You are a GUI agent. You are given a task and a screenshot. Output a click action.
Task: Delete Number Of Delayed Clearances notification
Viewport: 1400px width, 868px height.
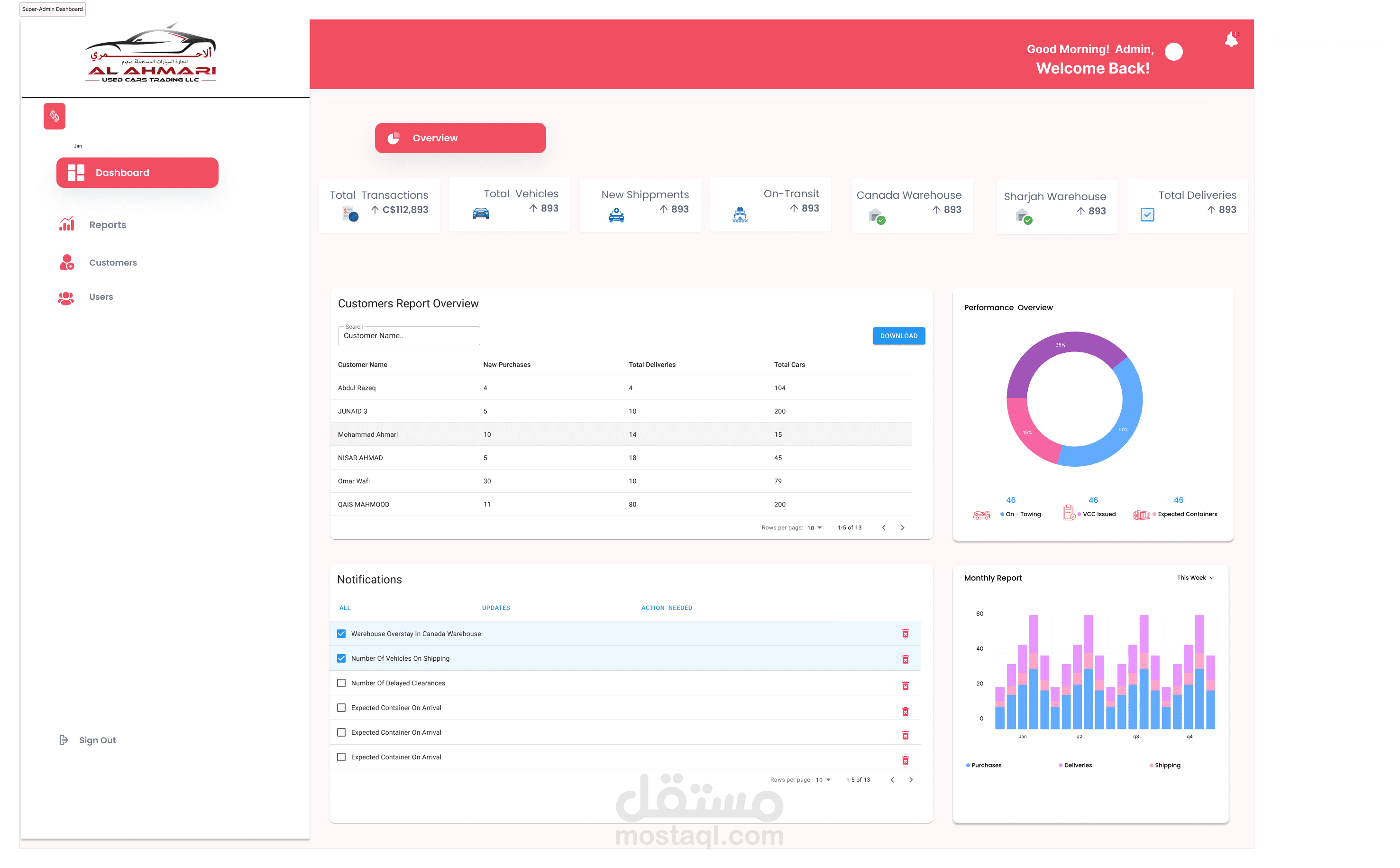click(x=905, y=685)
